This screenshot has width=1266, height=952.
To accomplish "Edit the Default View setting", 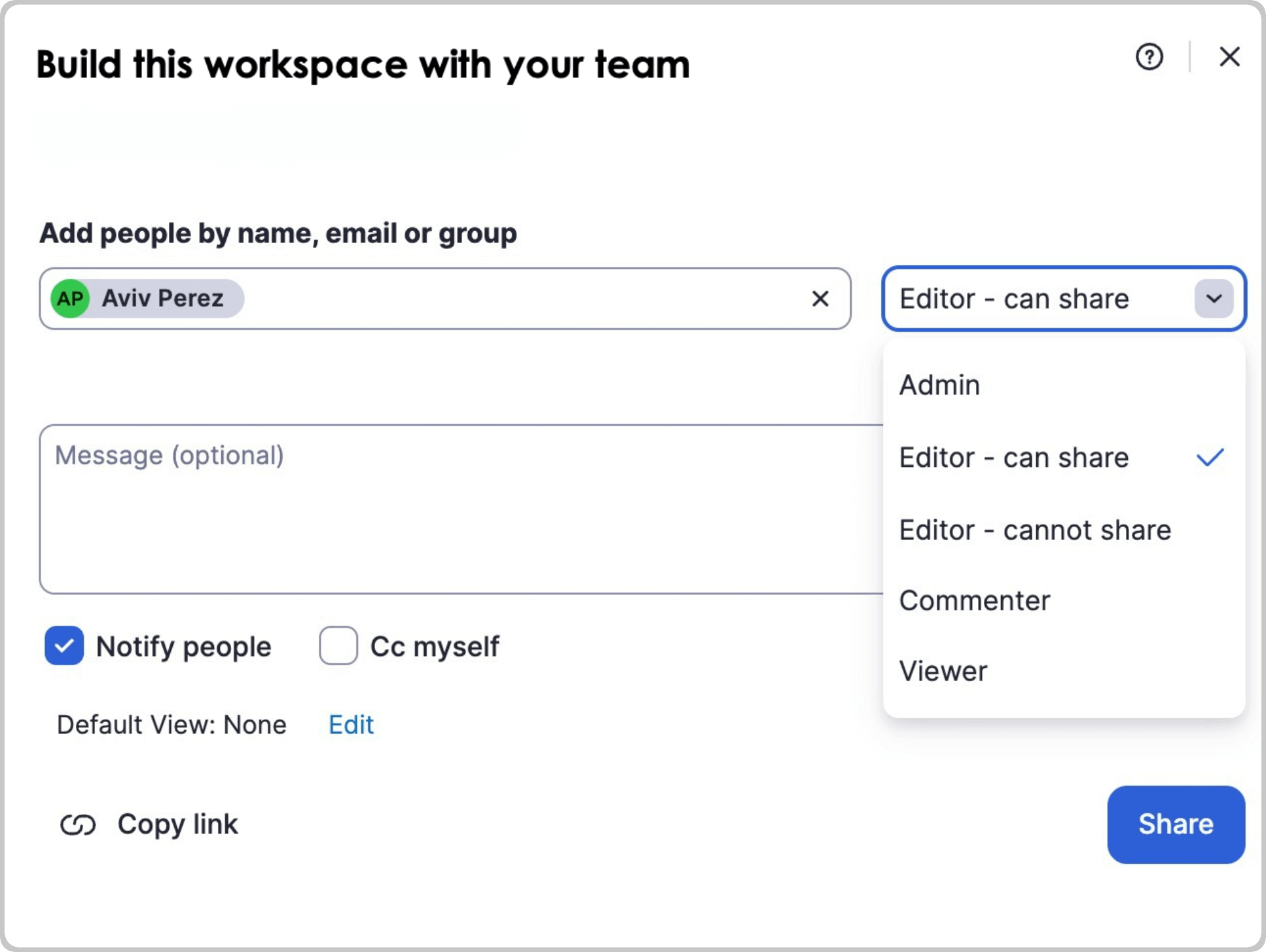I will (x=350, y=725).
